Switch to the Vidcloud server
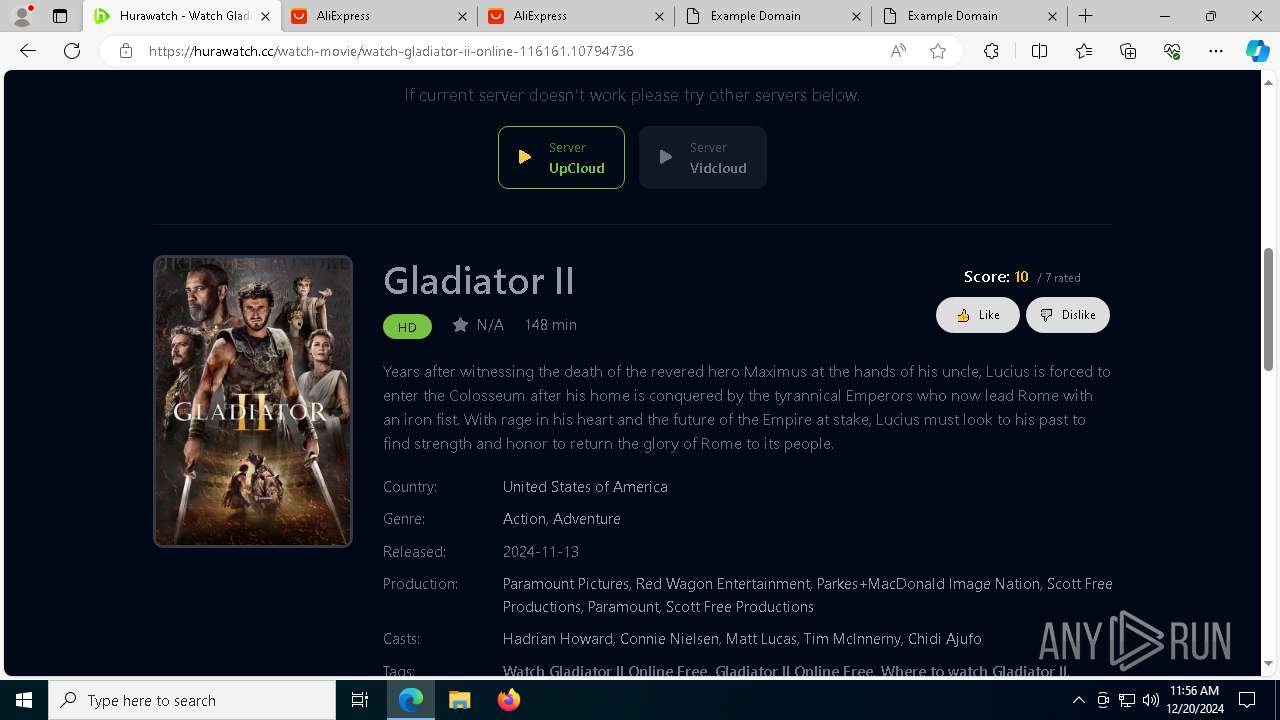 pyautogui.click(x=702, y=157)
